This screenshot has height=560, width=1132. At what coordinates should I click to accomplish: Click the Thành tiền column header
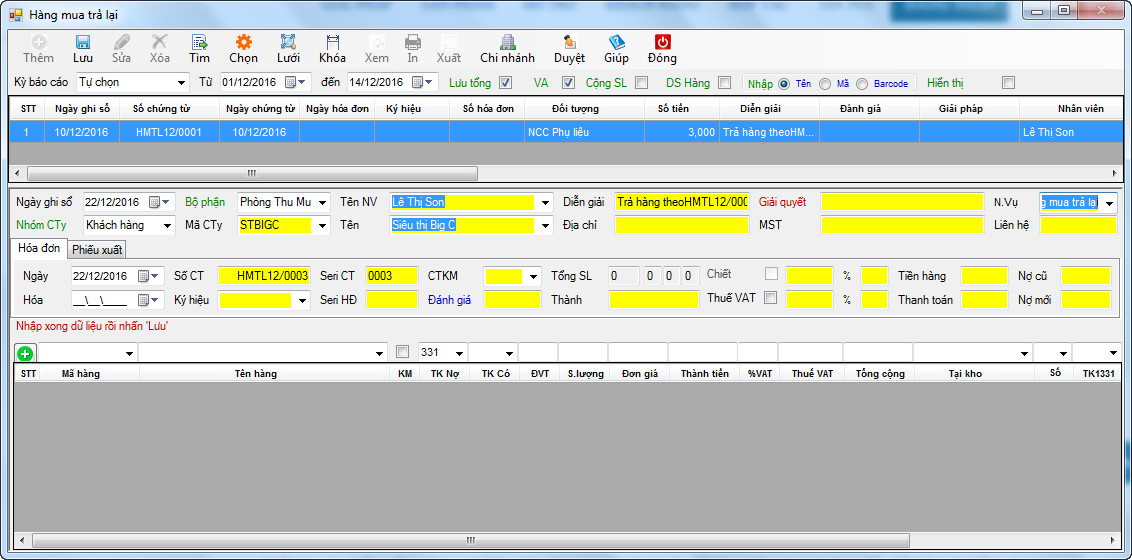click(705, 374)
